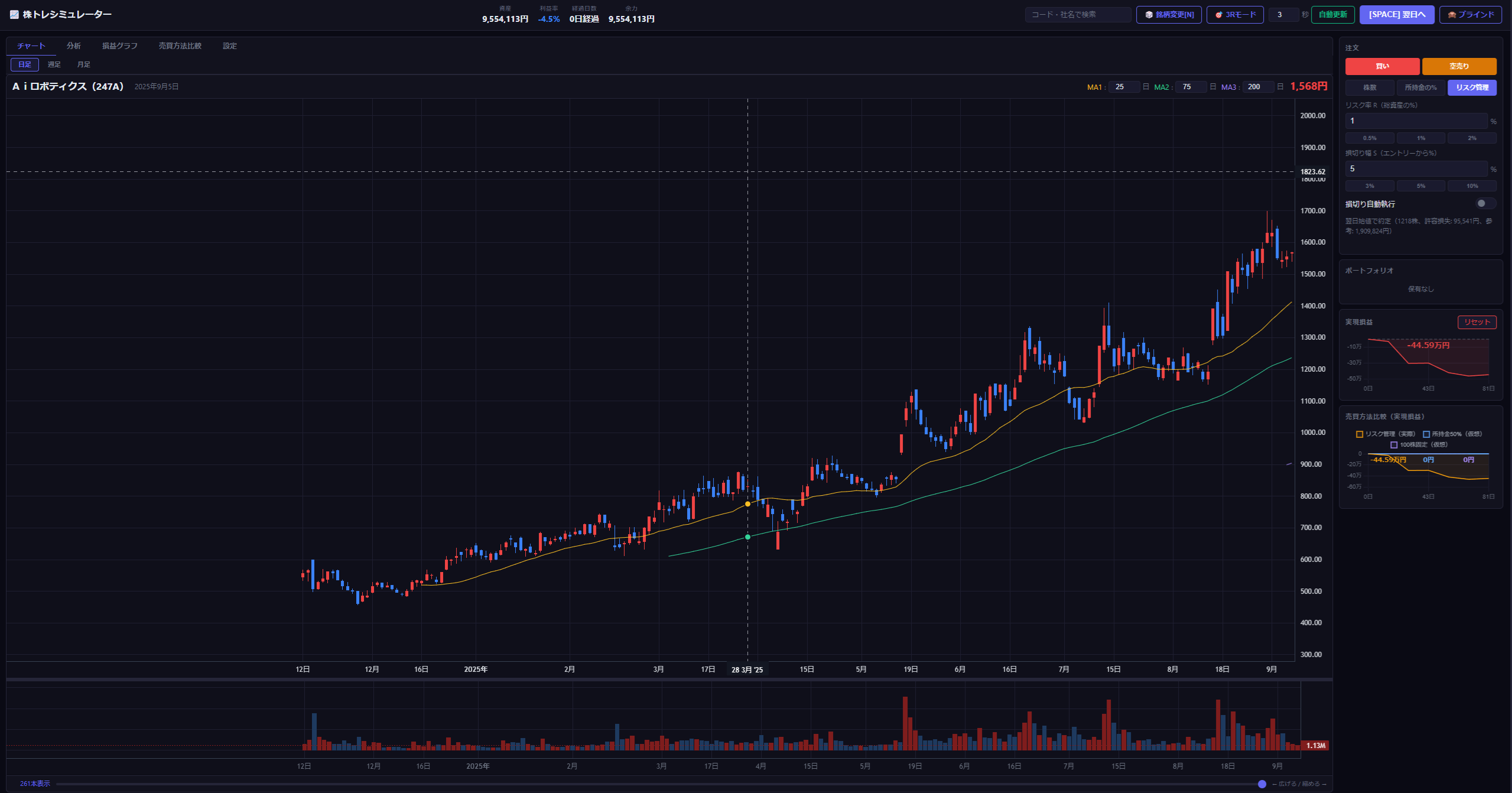1512x793 pixels.
Task: Toggle the 所持金50%(仮想) legend checkbox
Action: click(x=1426, y=434)
